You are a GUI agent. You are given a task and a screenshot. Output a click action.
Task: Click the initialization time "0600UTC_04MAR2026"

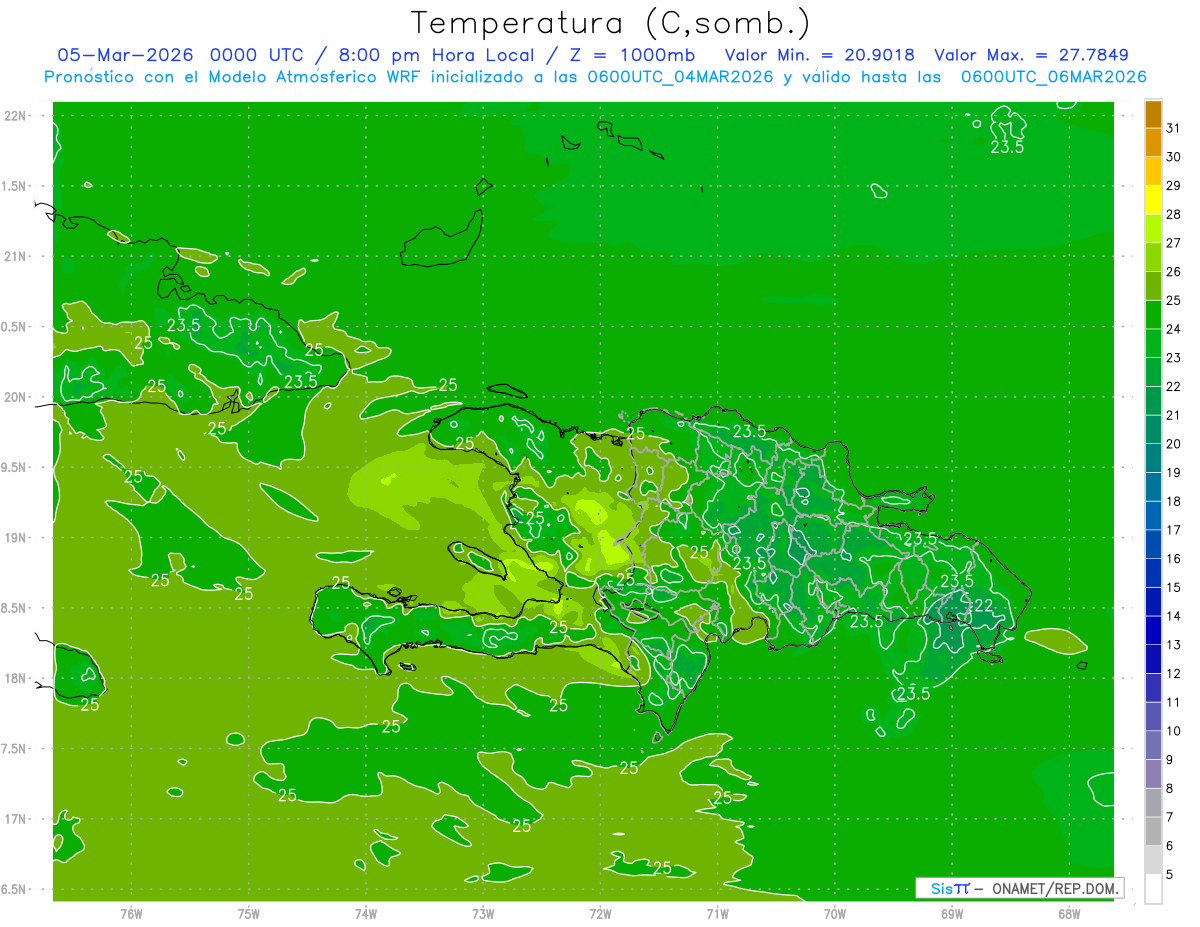click(x=682, y=77)
